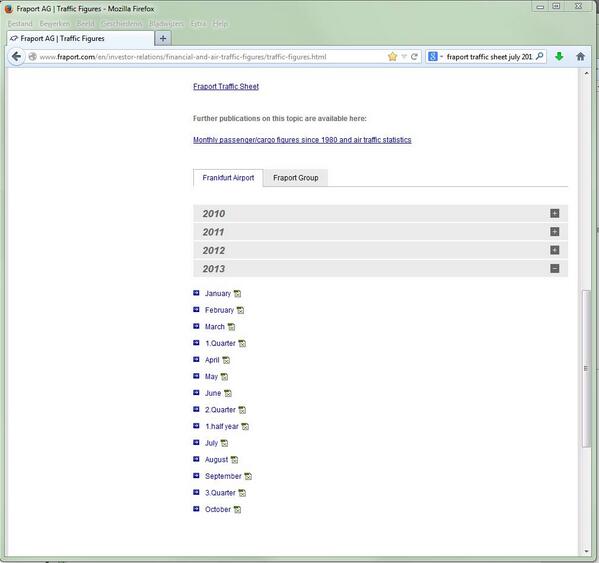Open the 1.half year figures link
This screenshot has width=599, height=563.
tap(222, 427)
